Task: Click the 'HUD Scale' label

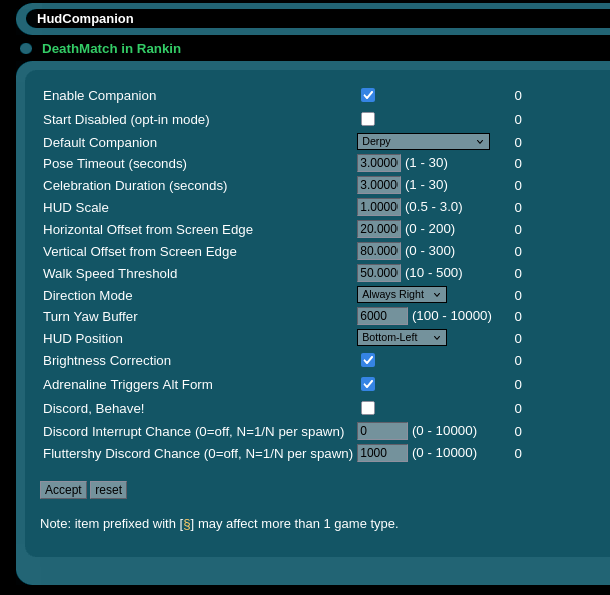Action: pos(76,208)
